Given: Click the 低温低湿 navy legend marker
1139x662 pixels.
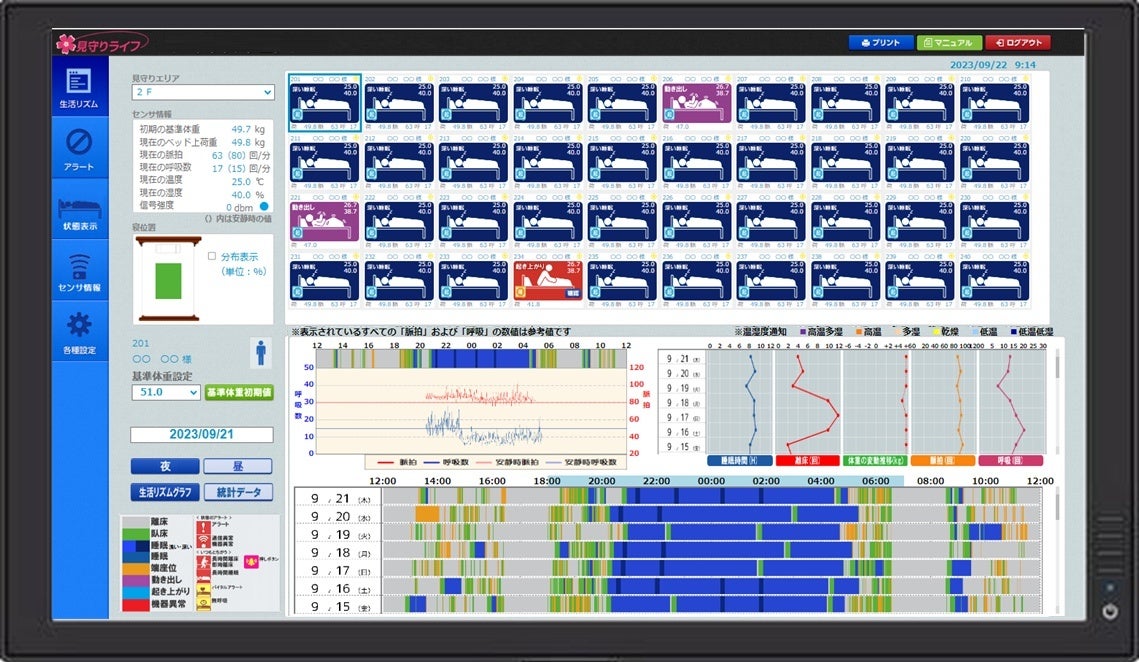Looking at the screenshot, I should pos(1014,331).
